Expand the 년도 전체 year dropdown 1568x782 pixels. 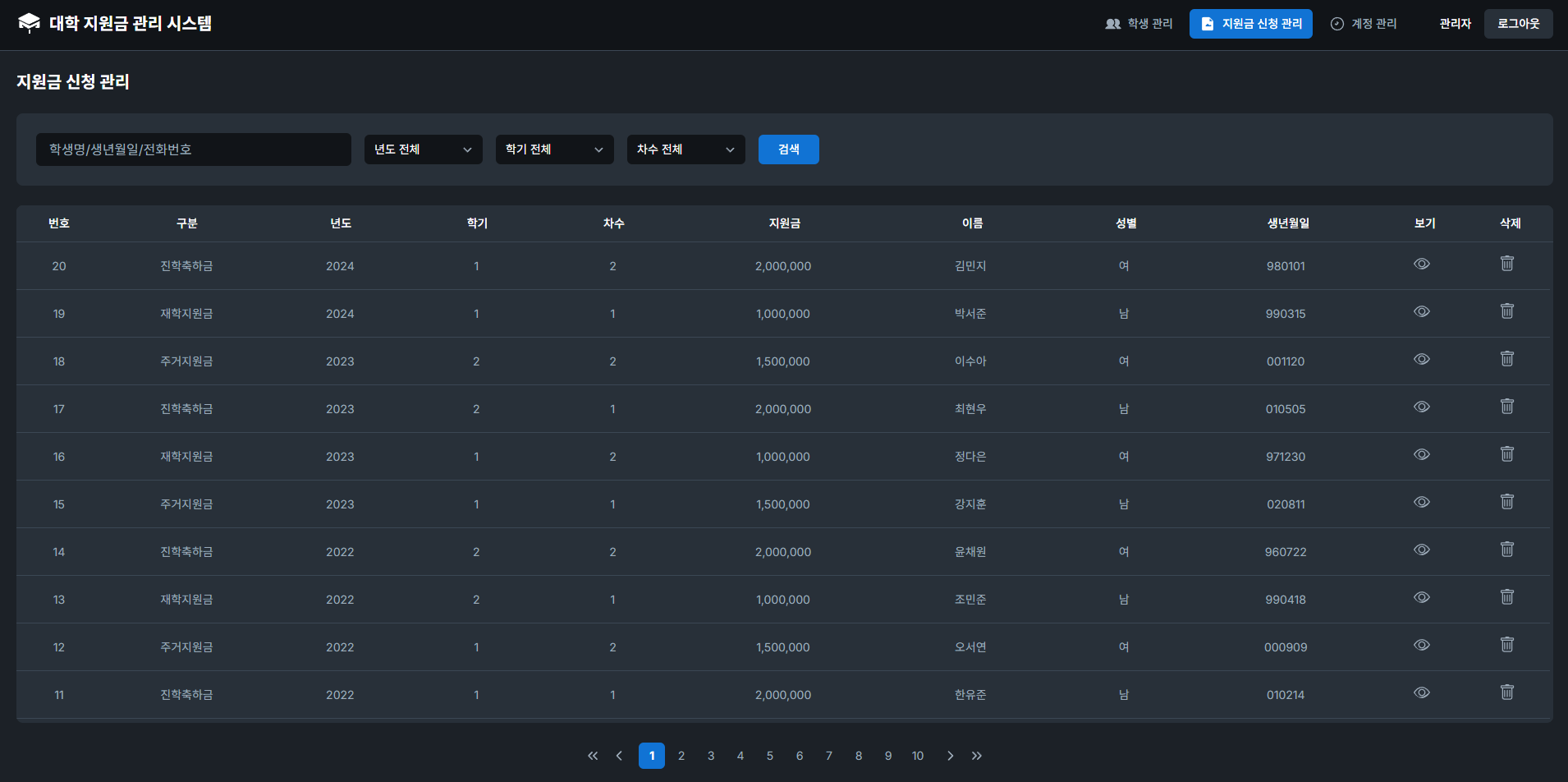pos(423,149)
